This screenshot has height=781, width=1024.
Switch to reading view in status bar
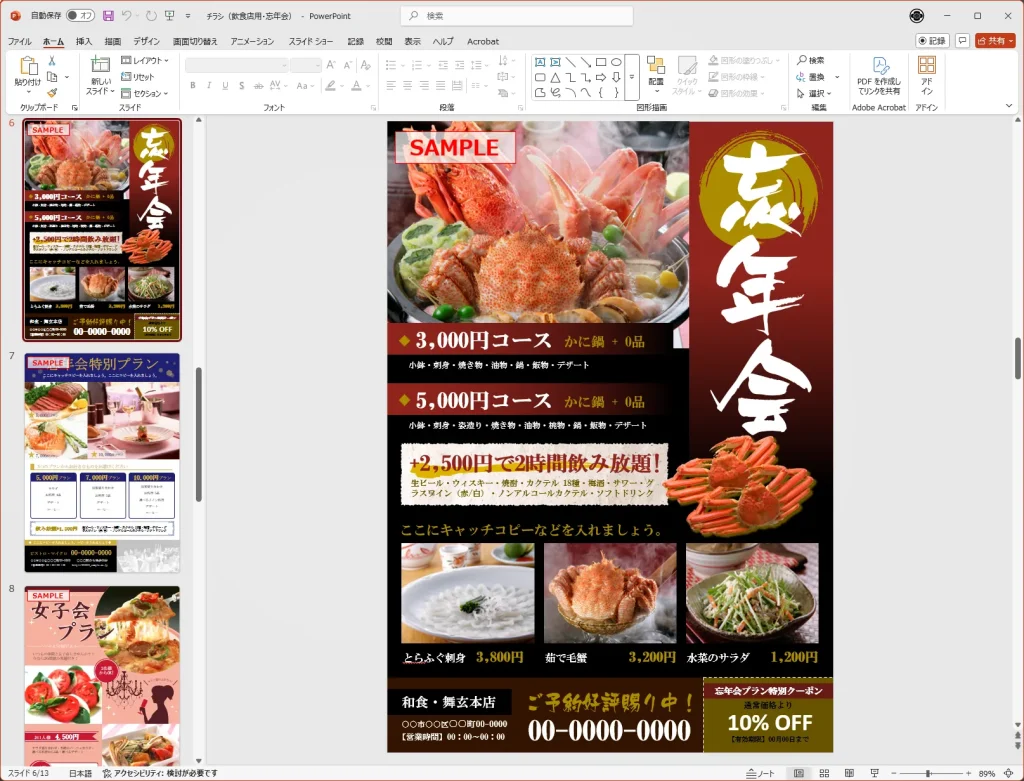[x=849, y=773]
